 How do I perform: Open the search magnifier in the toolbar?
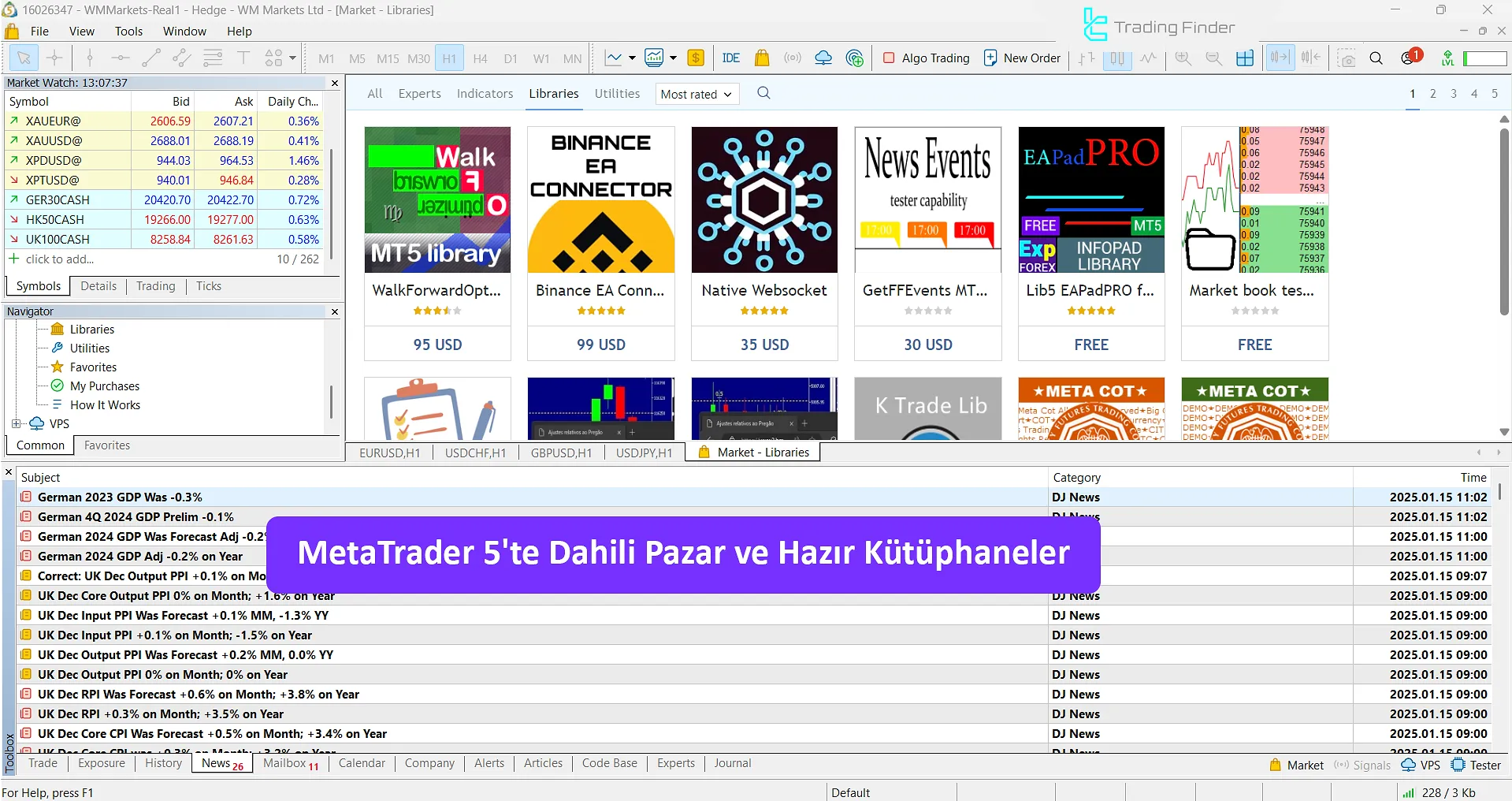(1376, 58)
